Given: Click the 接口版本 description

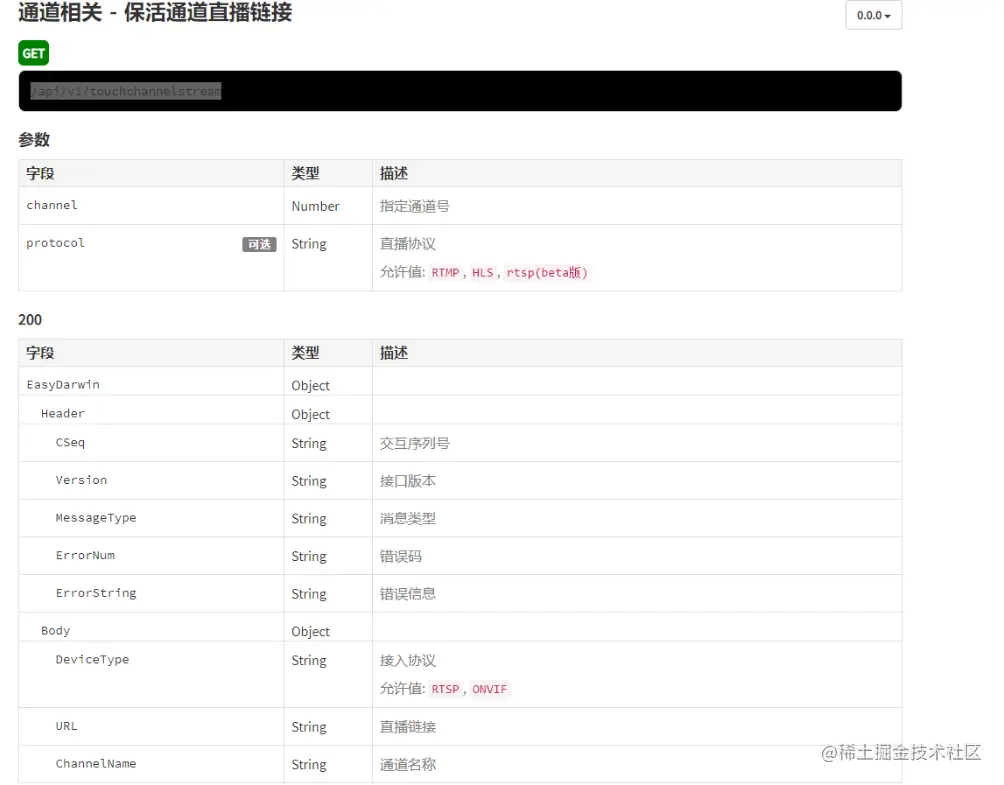Looking at the screenshot, I should pos(407,481).
